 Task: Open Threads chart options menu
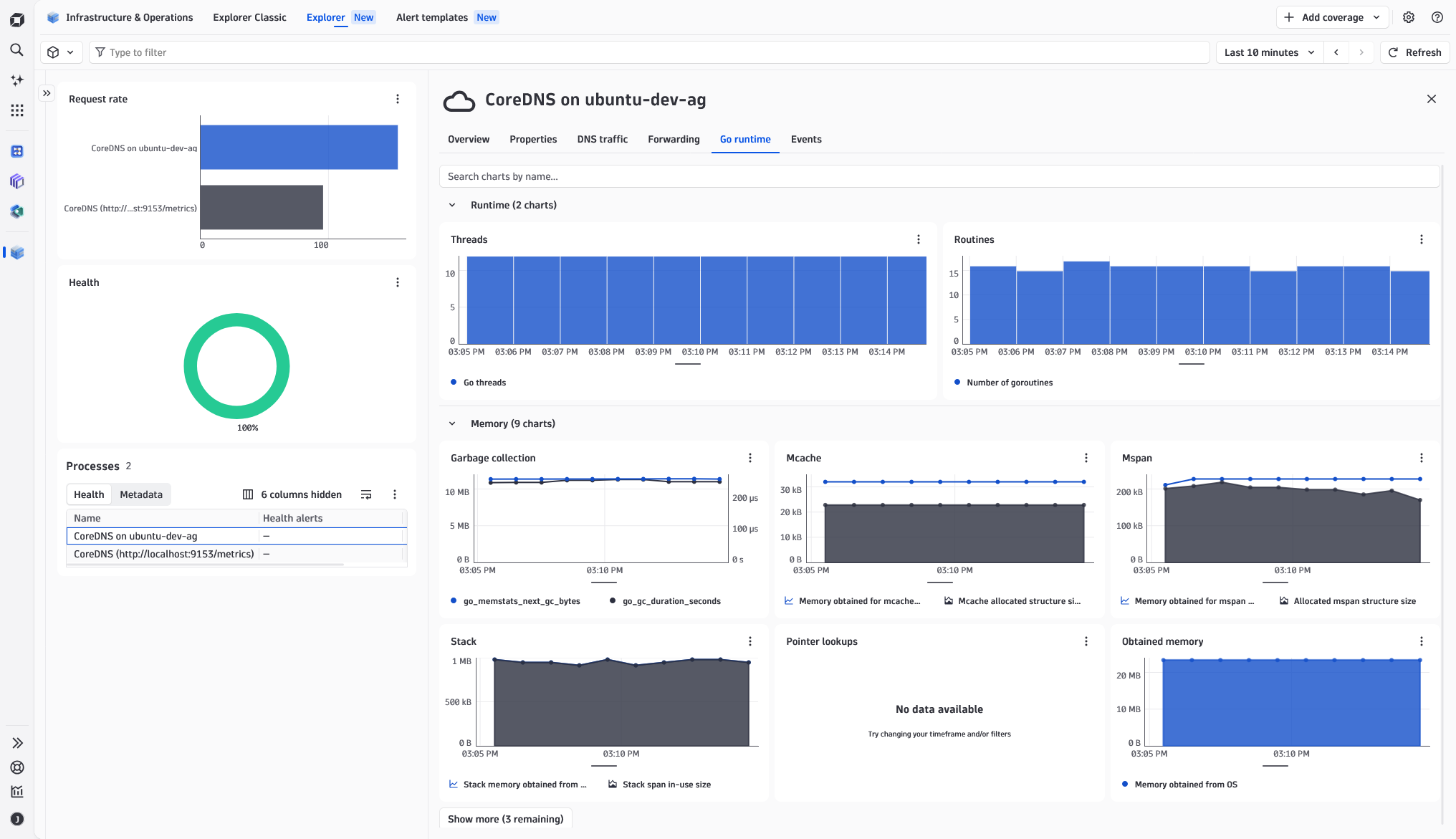click(919, 239)
